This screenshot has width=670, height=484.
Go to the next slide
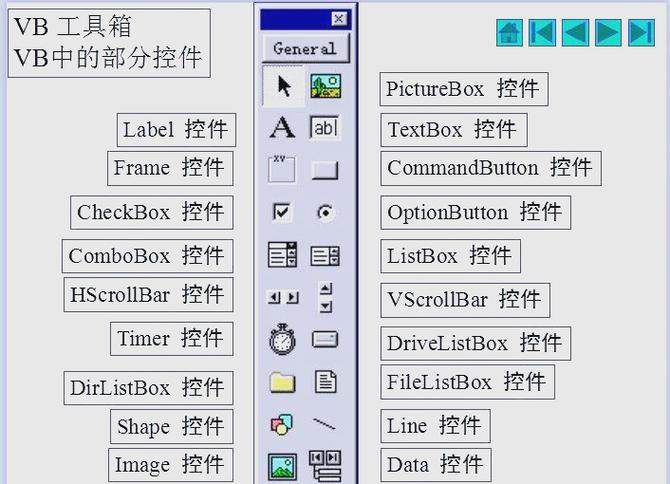point(608,32)
